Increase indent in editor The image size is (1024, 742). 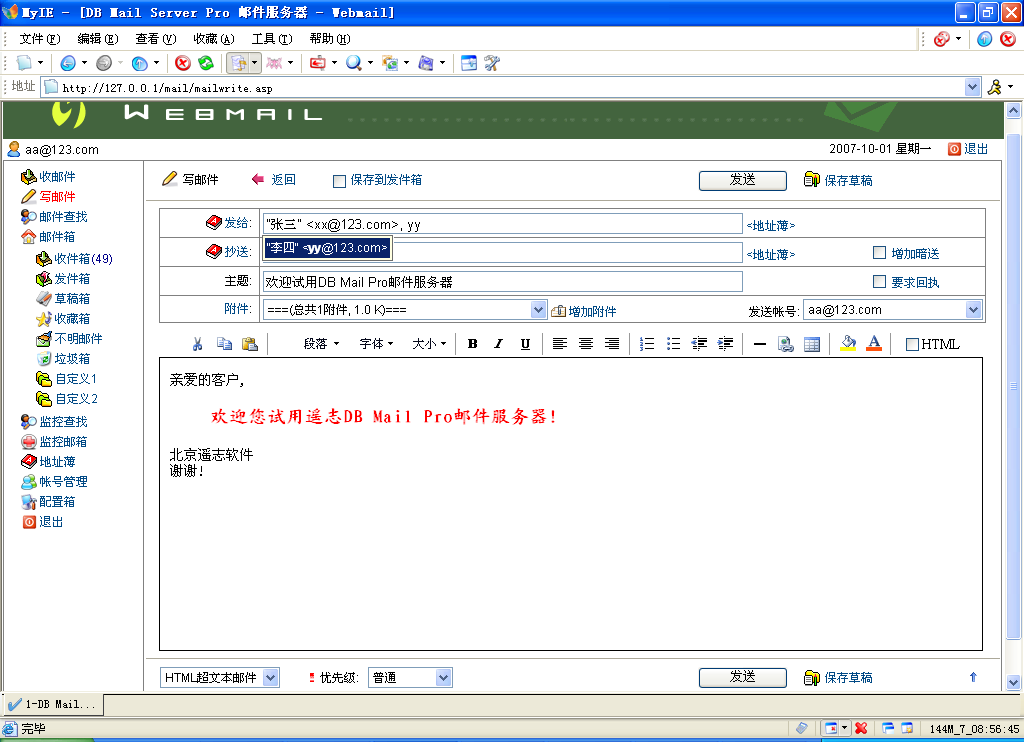click(x=726, y=344)
